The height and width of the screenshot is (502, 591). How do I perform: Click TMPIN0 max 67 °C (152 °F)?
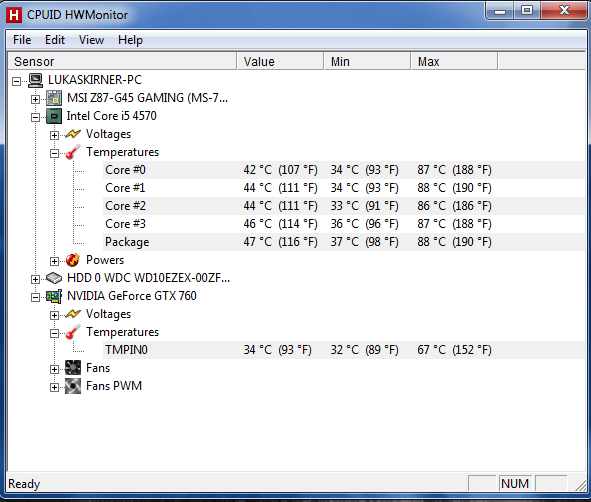click(x=454, y=350)
